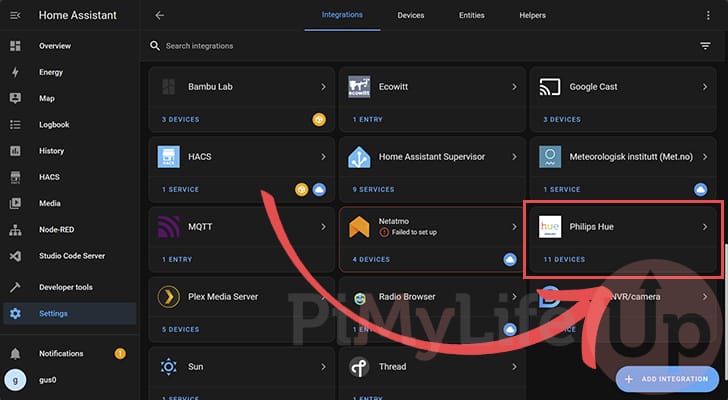Click the Netatmo integration logo
Viewport: 728px width, 400px height.
[359, 227]
